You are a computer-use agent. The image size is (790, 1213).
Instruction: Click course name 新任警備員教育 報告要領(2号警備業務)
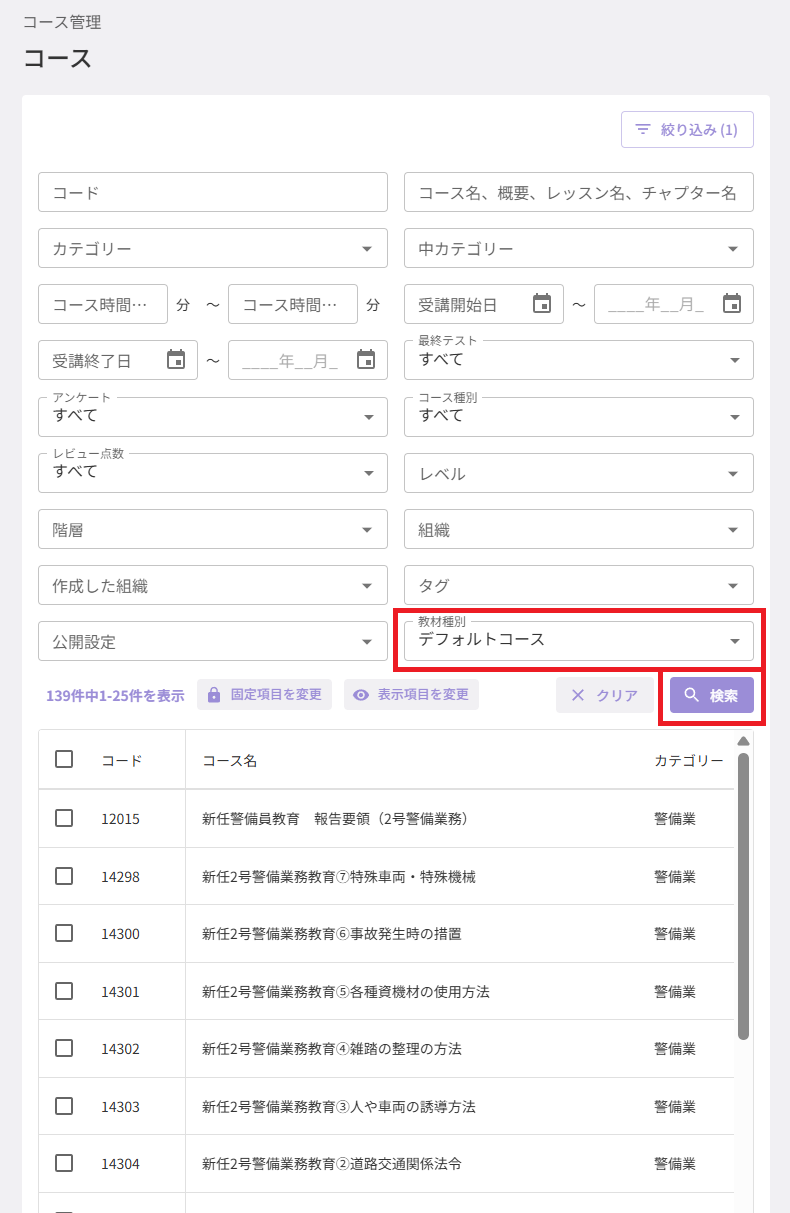tap(335, 818)
